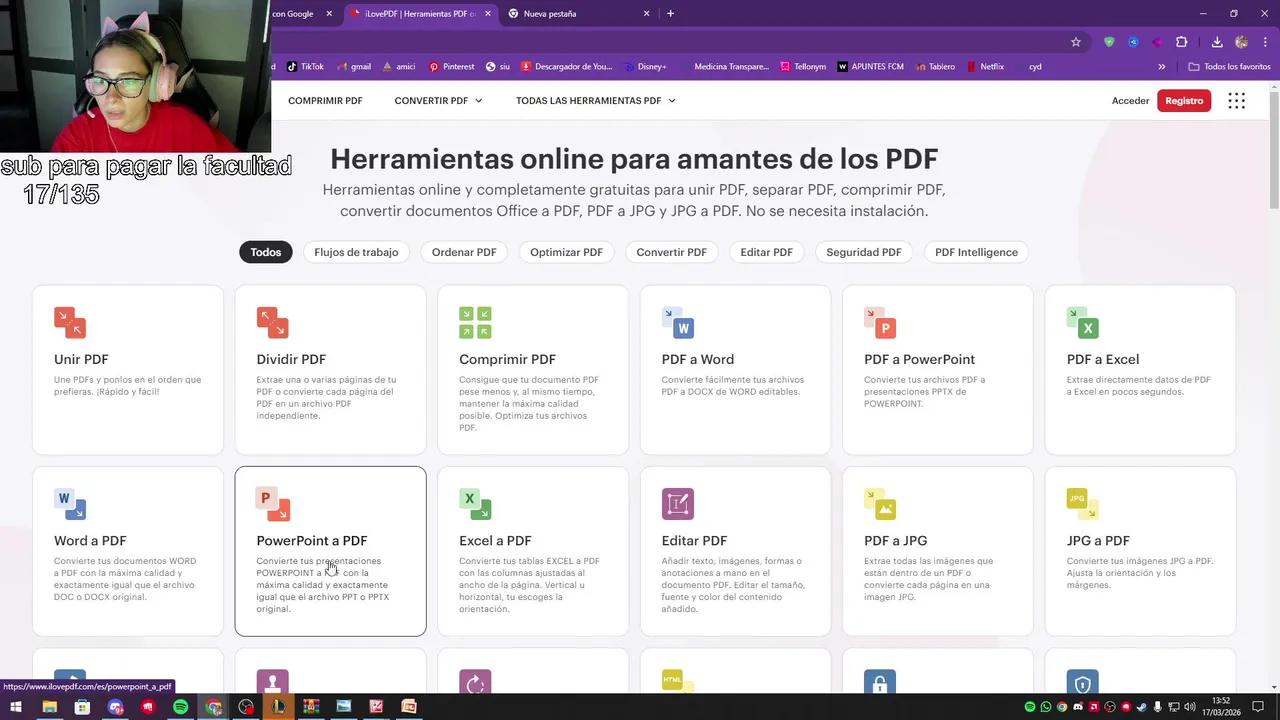
Task: Expand TODAS LAS HERRAMIENTAS PDF dropdown
Action: click(x=596, y=101)
